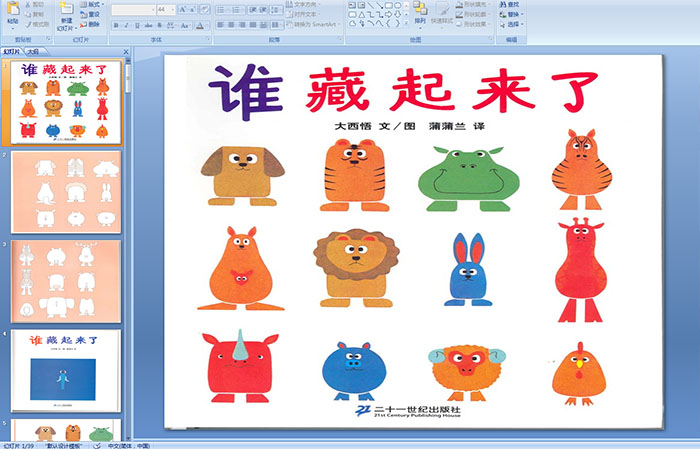Toggle Justify paragraph alignment
This screenshot has width=700, height=449.
point(253,25)
